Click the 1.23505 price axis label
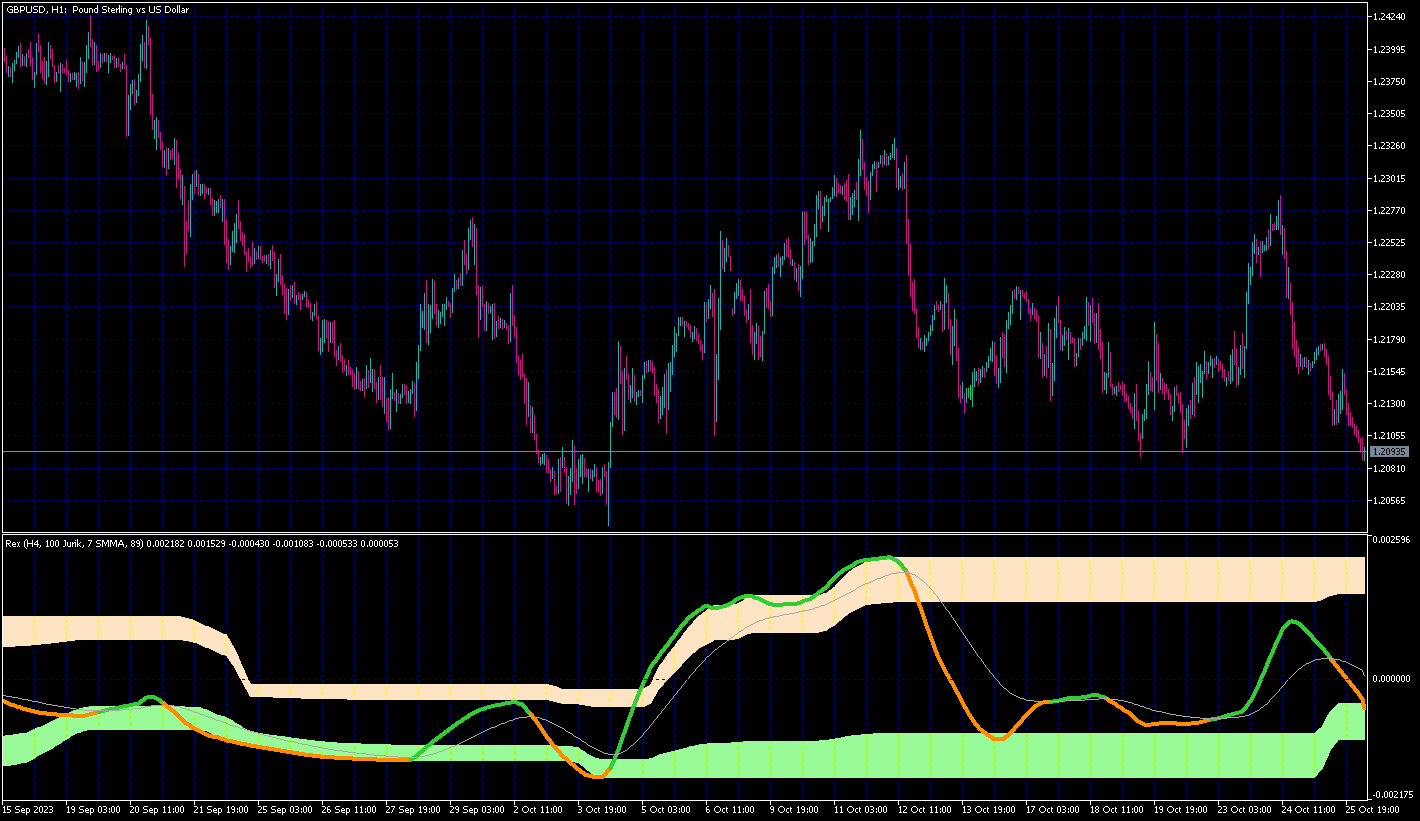 pos(1390,114)
